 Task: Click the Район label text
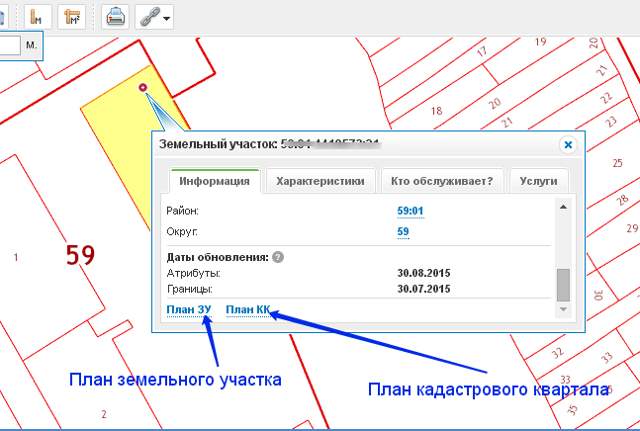[x=182, y=211]
